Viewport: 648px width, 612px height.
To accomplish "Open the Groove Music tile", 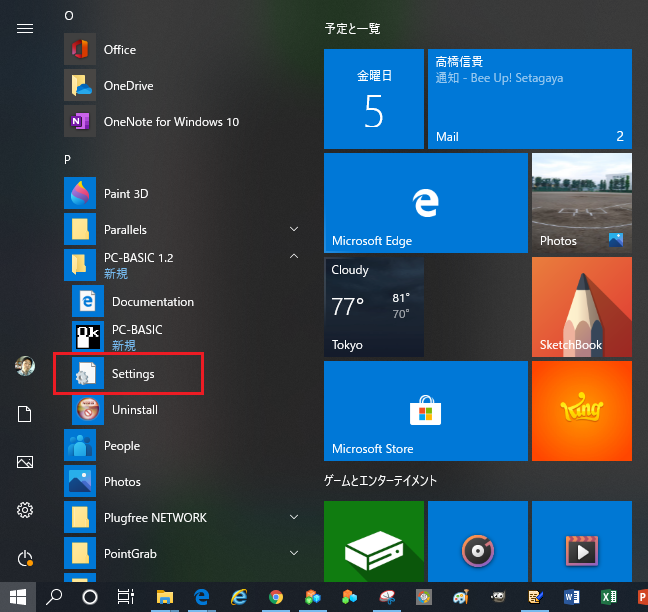I will point(478,541).
